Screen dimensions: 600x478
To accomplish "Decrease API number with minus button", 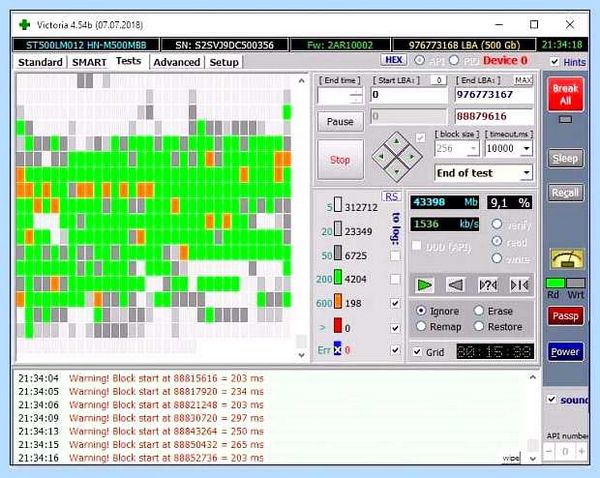I will click(549, 452).
